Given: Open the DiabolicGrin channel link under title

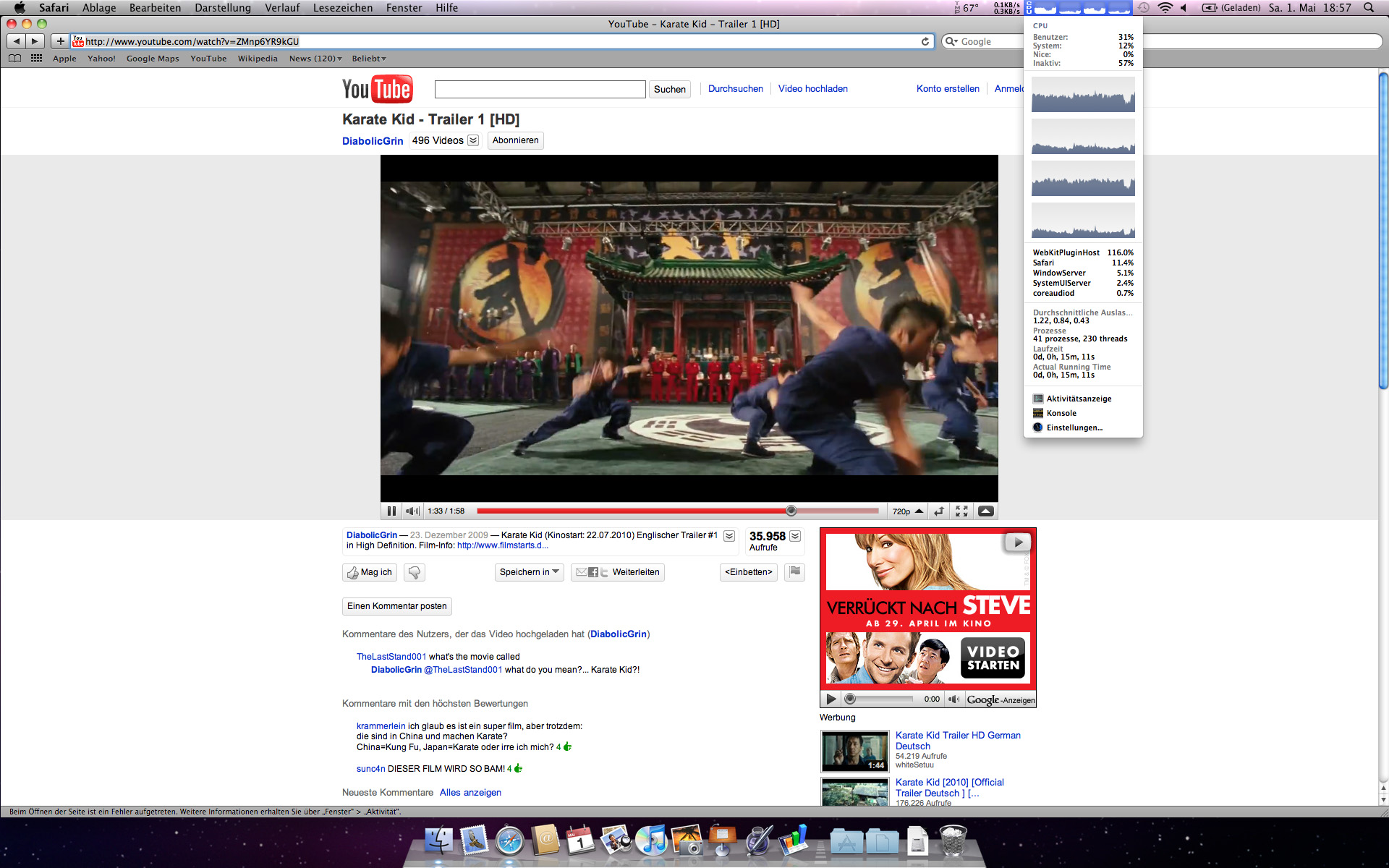Looking at the screenshot, I should point(373,141).
